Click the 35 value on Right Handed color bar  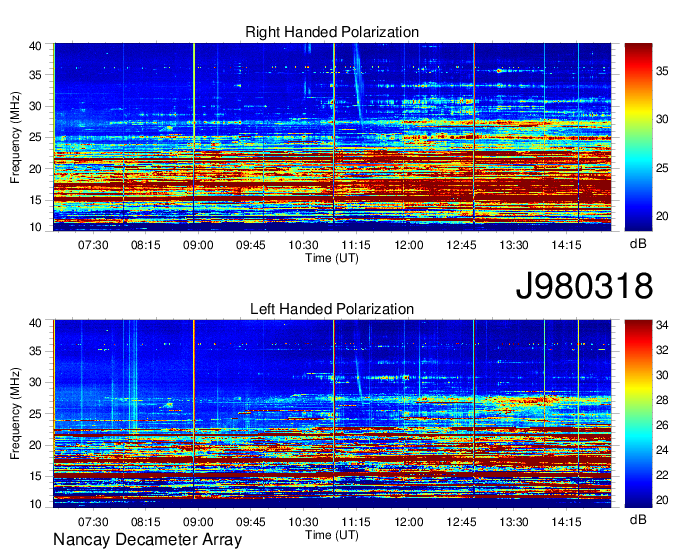click(x=662, y=71)
